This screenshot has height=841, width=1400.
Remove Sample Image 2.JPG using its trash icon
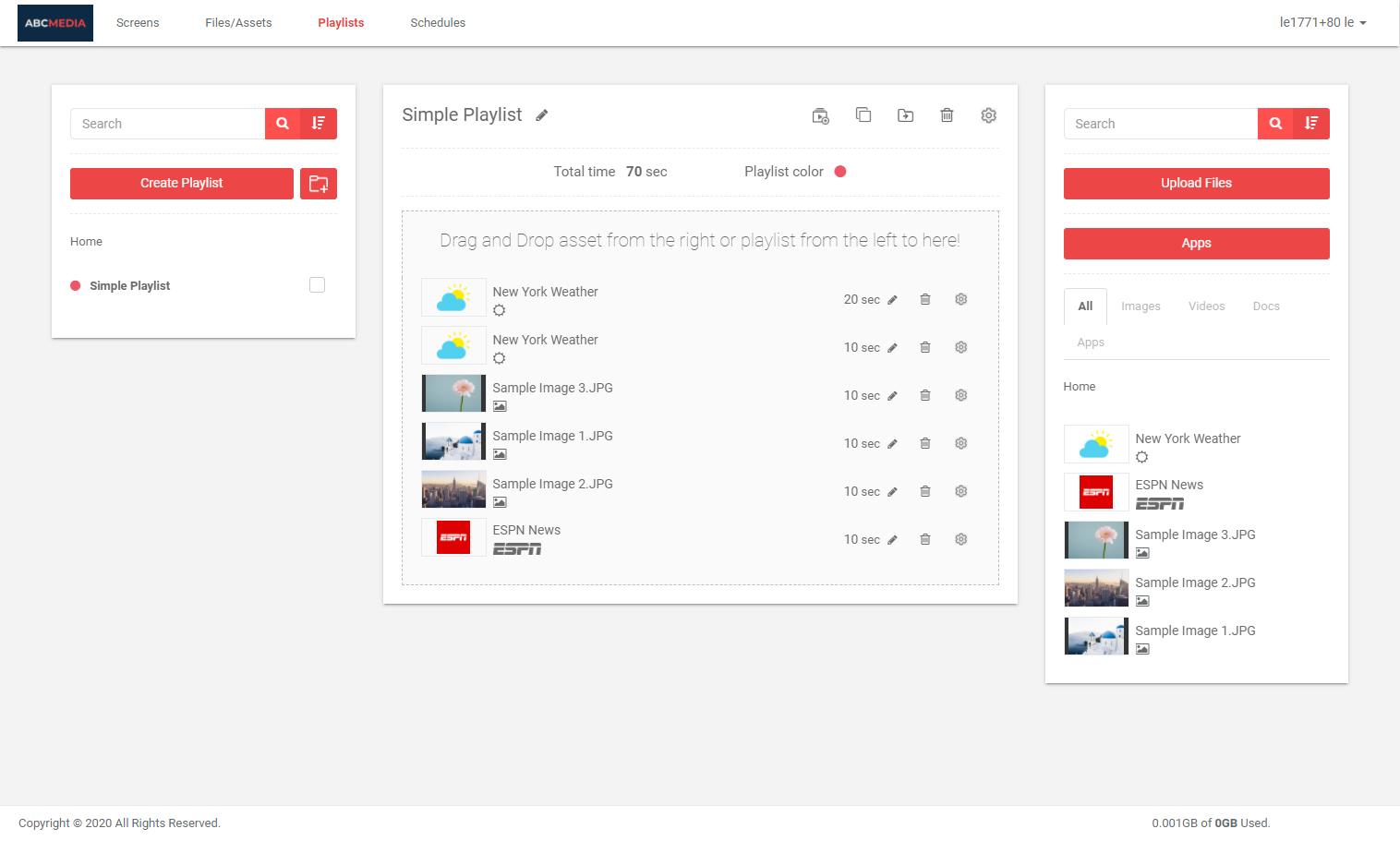[x=925, y=490]
